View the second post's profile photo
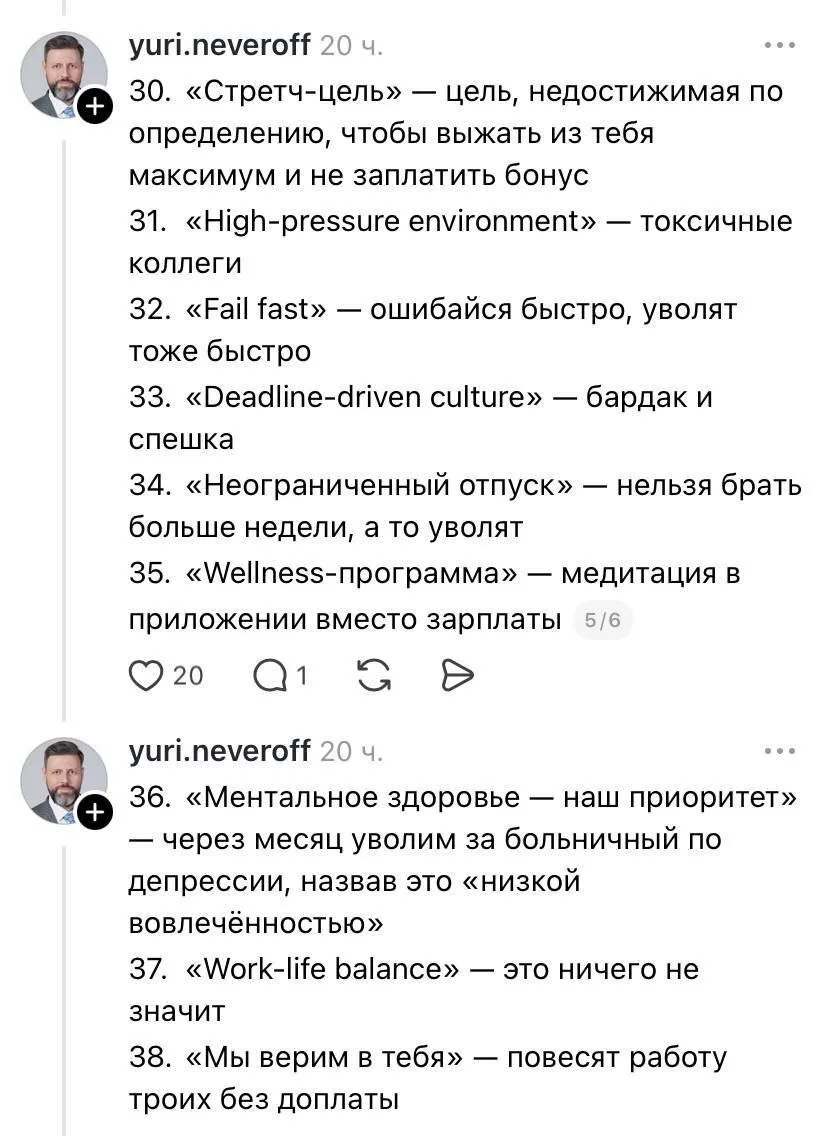 (x=64, y=780)
